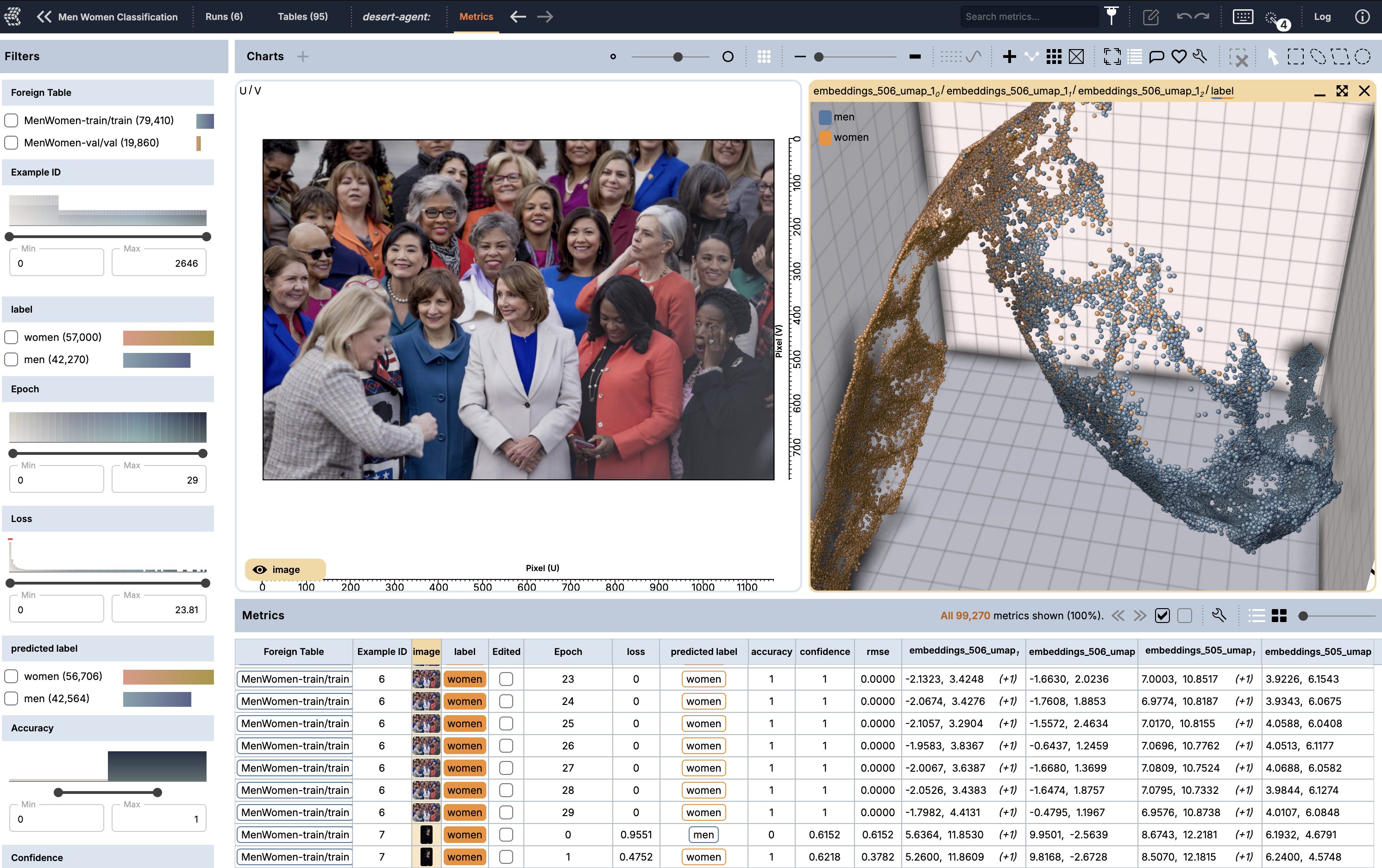Click the speech bubble annotation icon

[1156, 56]
